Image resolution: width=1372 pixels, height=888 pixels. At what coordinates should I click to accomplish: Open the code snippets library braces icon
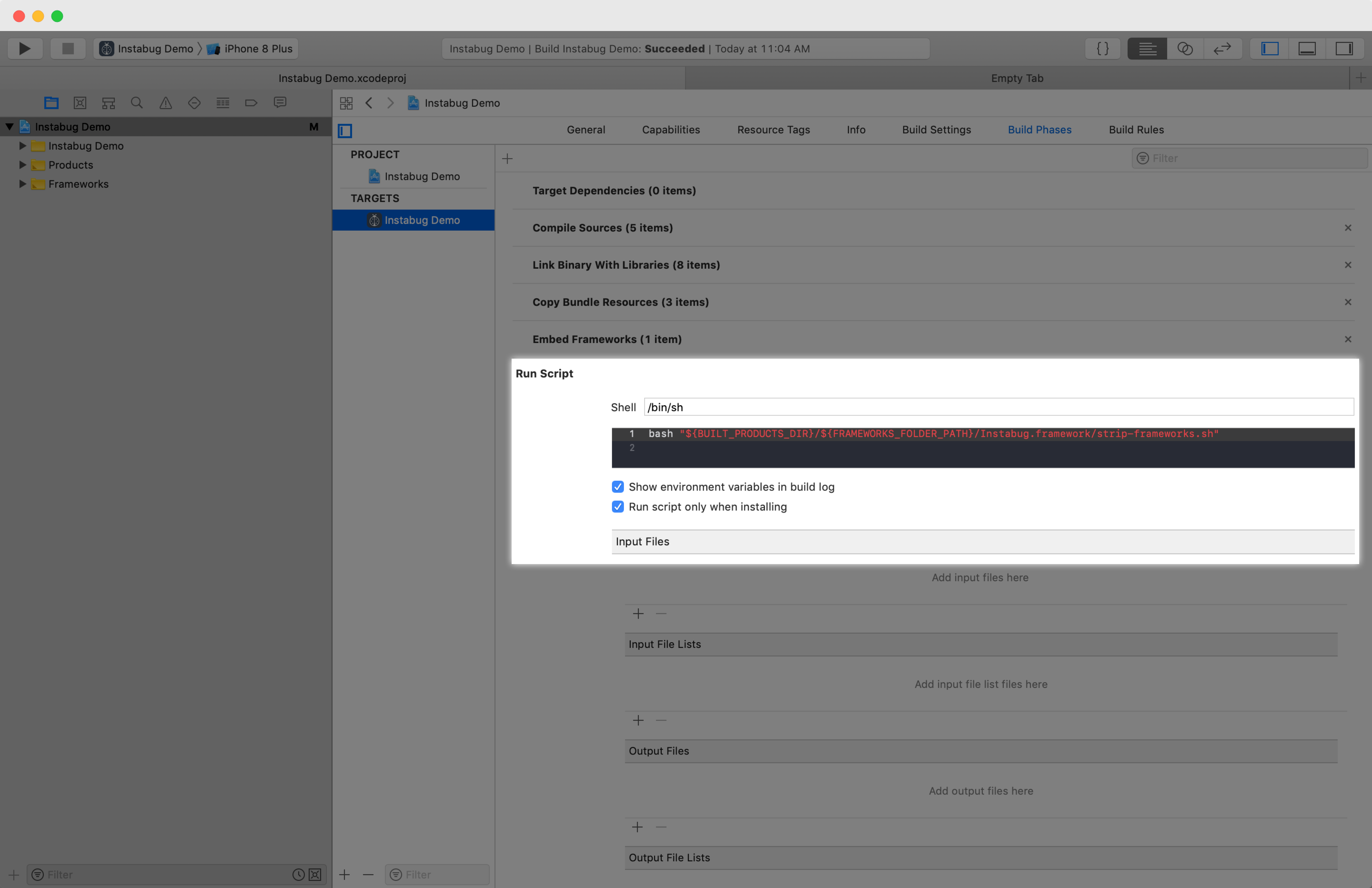[x=1102, y=48]
